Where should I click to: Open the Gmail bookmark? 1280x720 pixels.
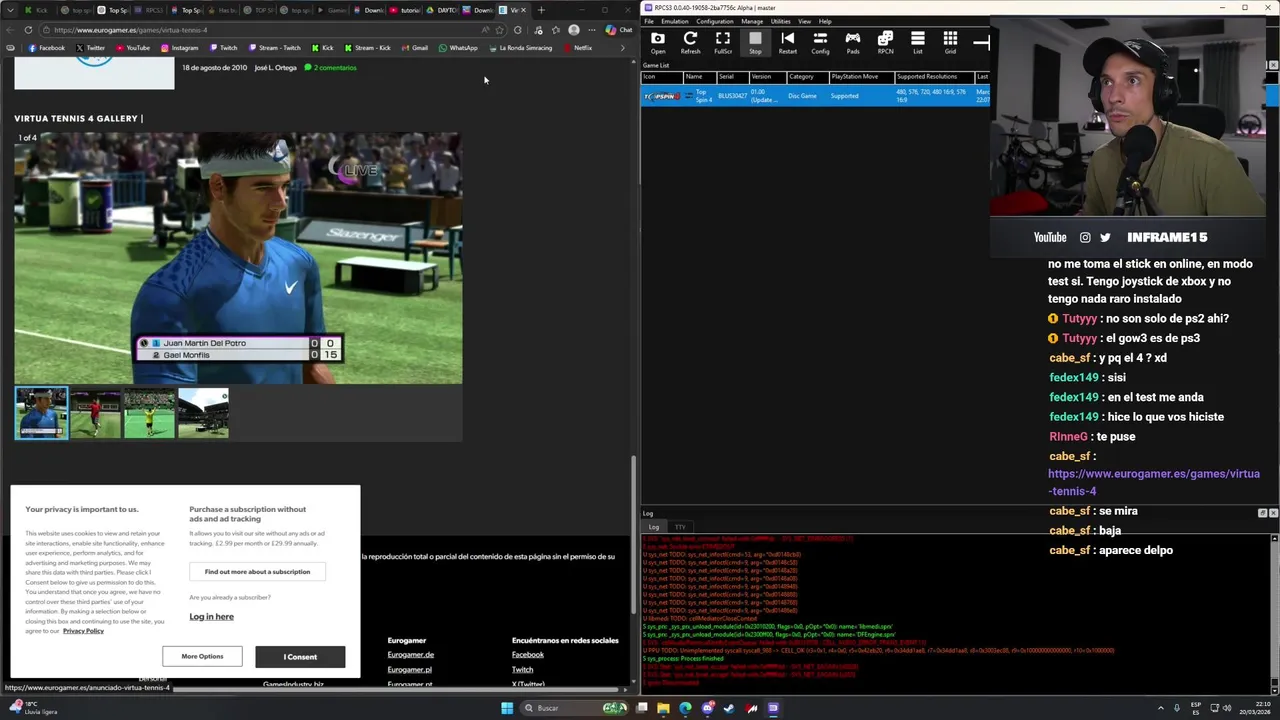[x=414, y=48]
